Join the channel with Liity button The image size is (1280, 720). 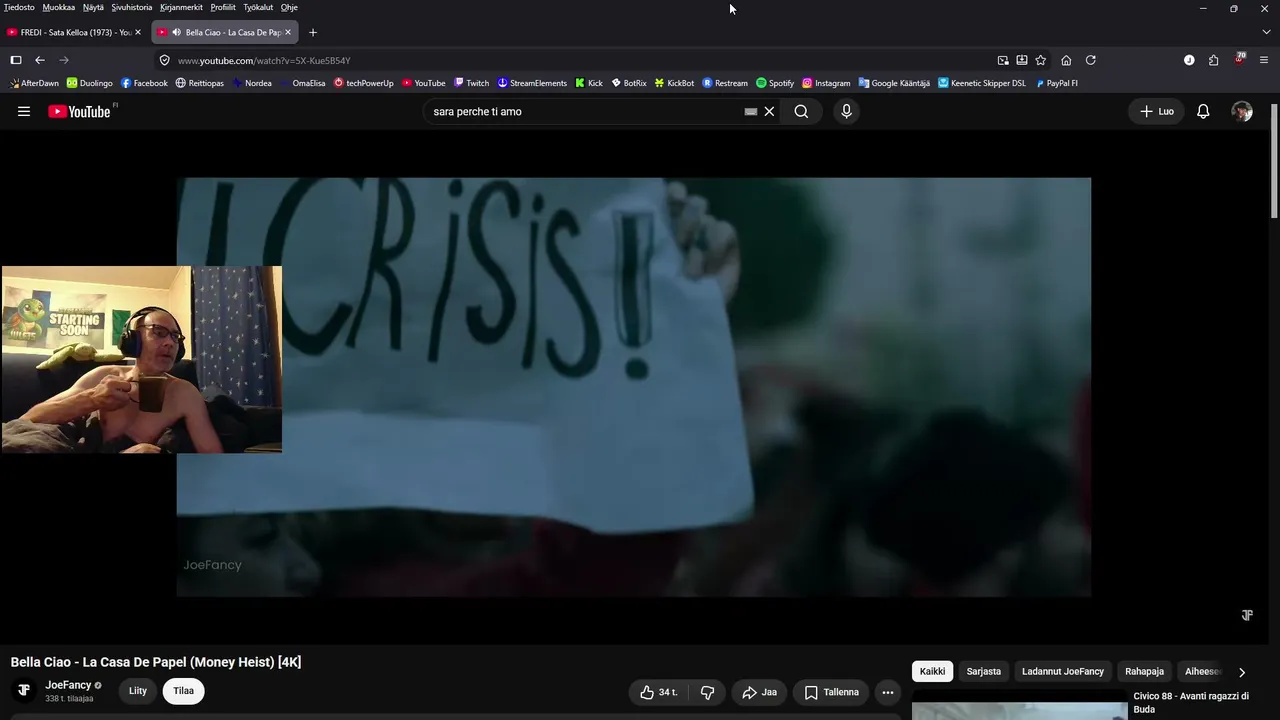[138, 691]
